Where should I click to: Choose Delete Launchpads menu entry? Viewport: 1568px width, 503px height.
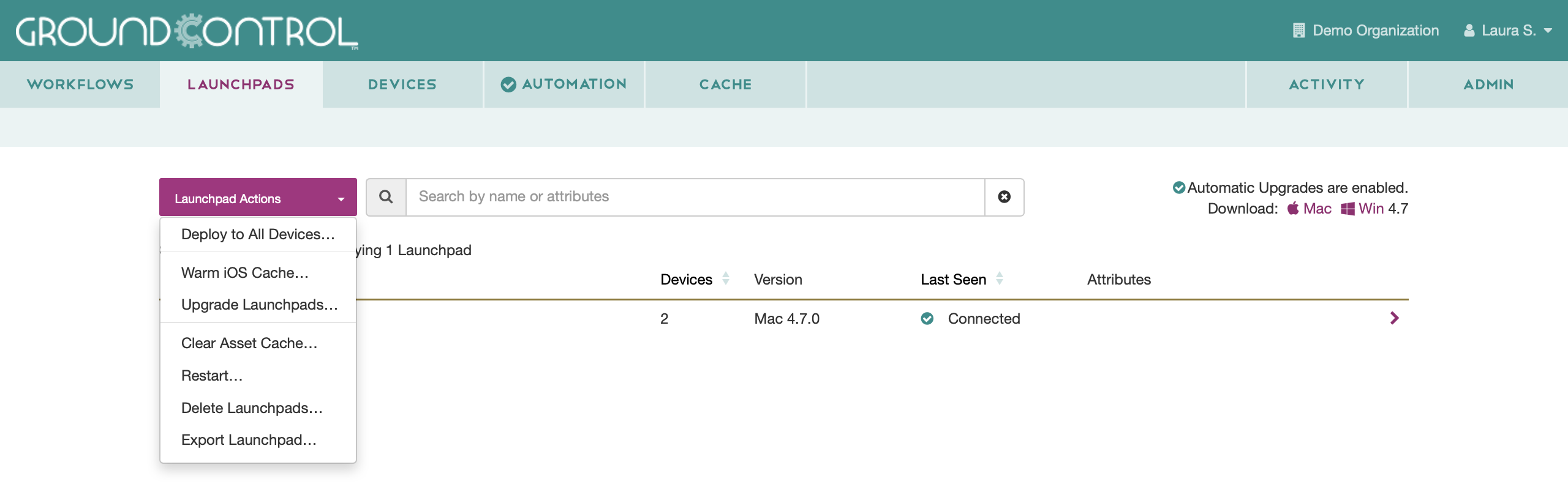point(252,408)
